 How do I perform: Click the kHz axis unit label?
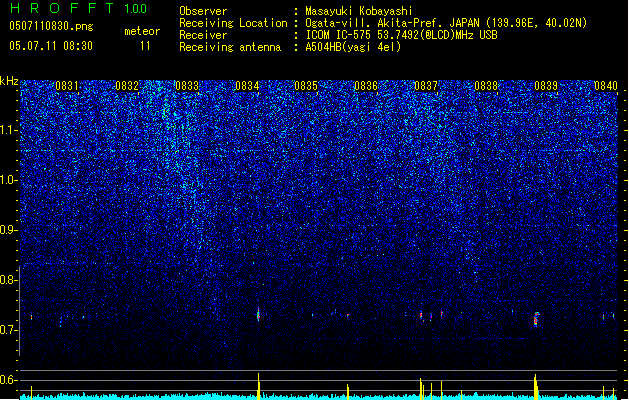pos(9,81)
